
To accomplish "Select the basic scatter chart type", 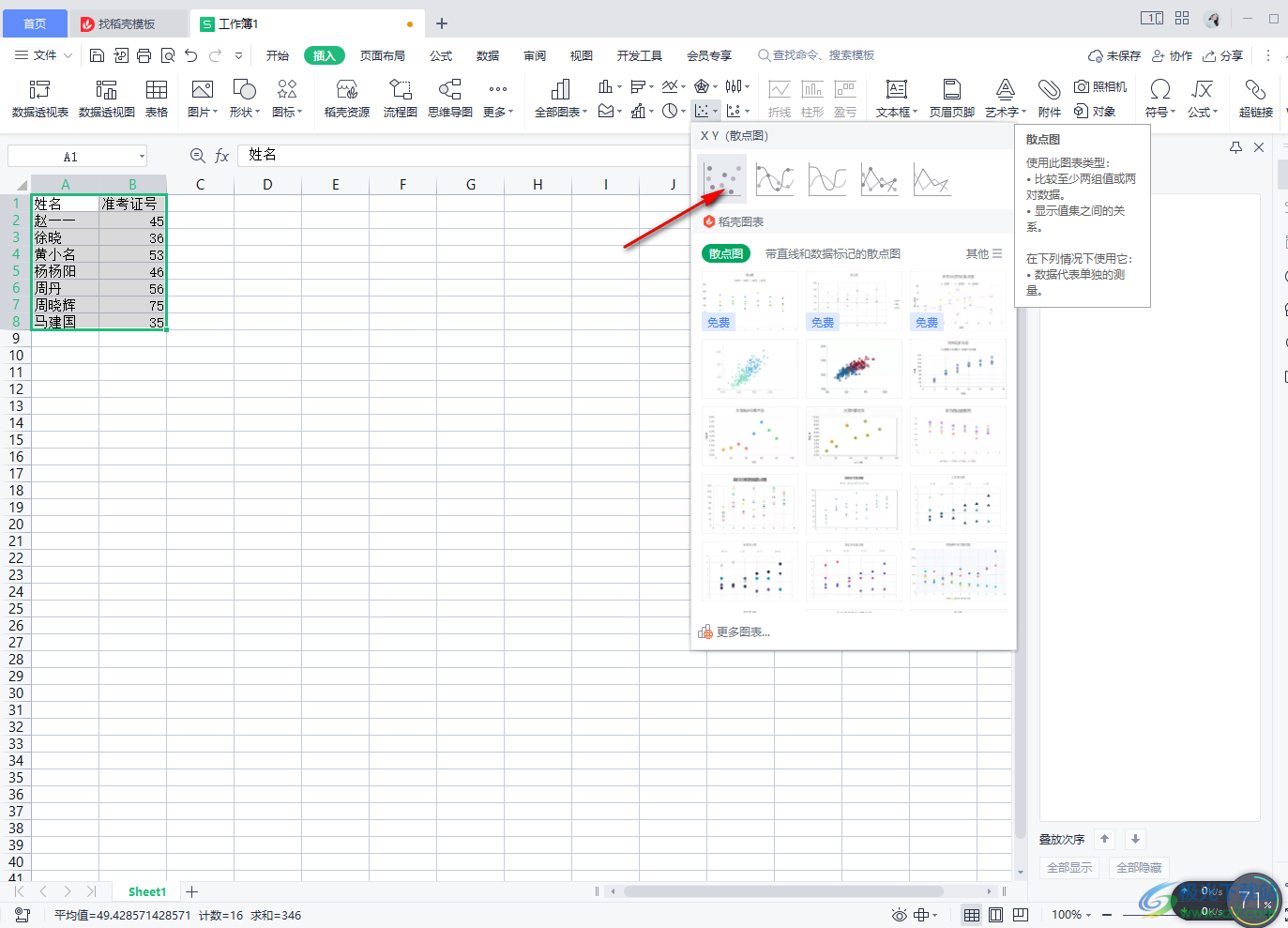I will point(722,178).
